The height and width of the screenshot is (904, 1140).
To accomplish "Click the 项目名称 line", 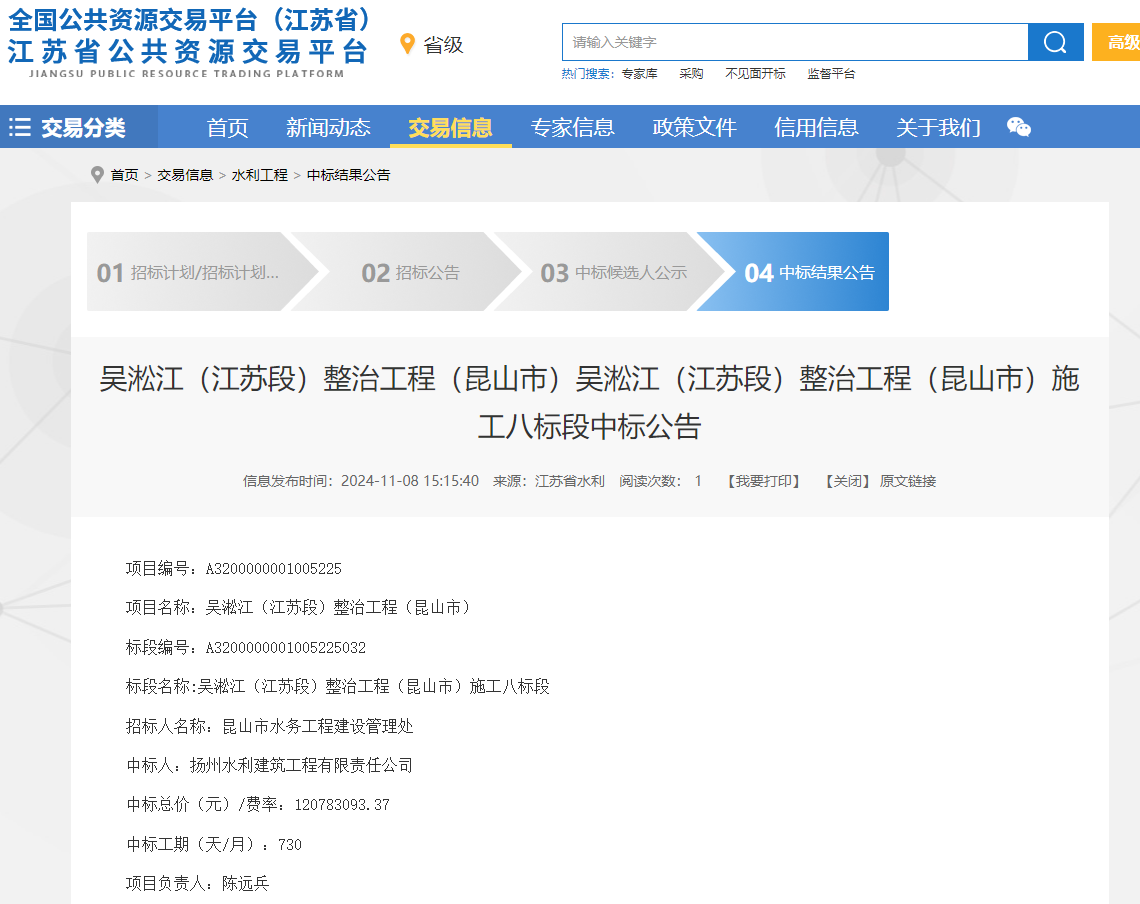I will click(x=300, y=607).
